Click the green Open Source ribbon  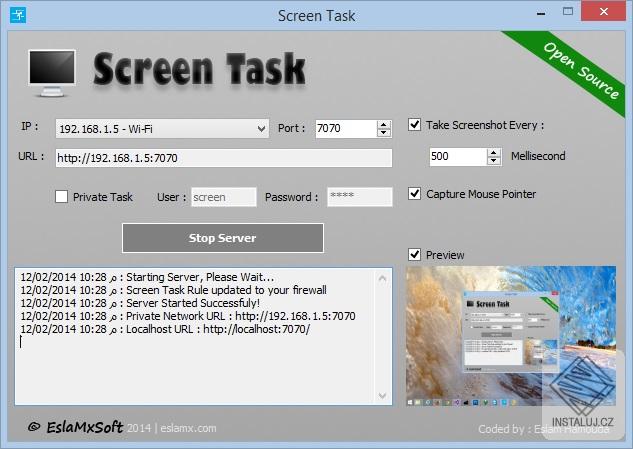[x=573, y=69]
